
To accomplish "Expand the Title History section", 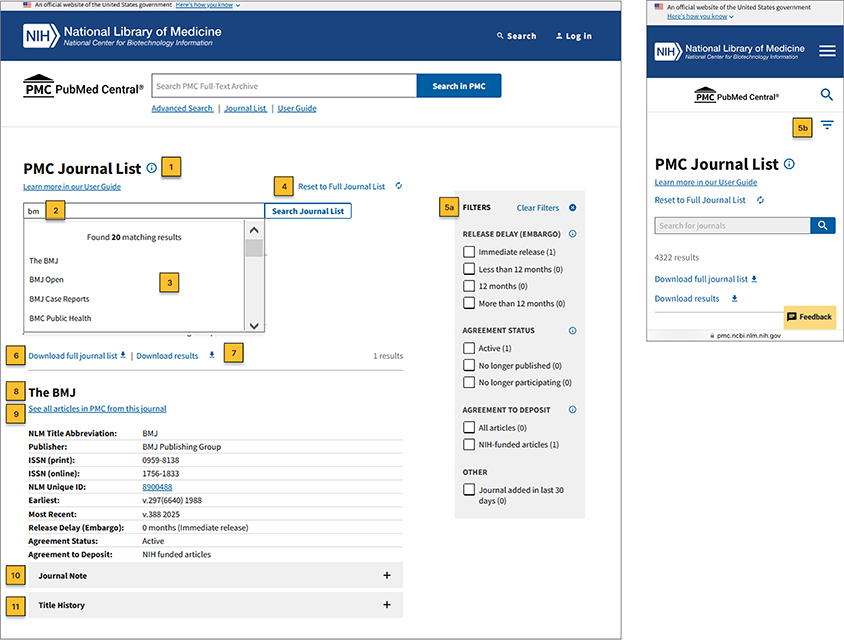I will [215, 605].
